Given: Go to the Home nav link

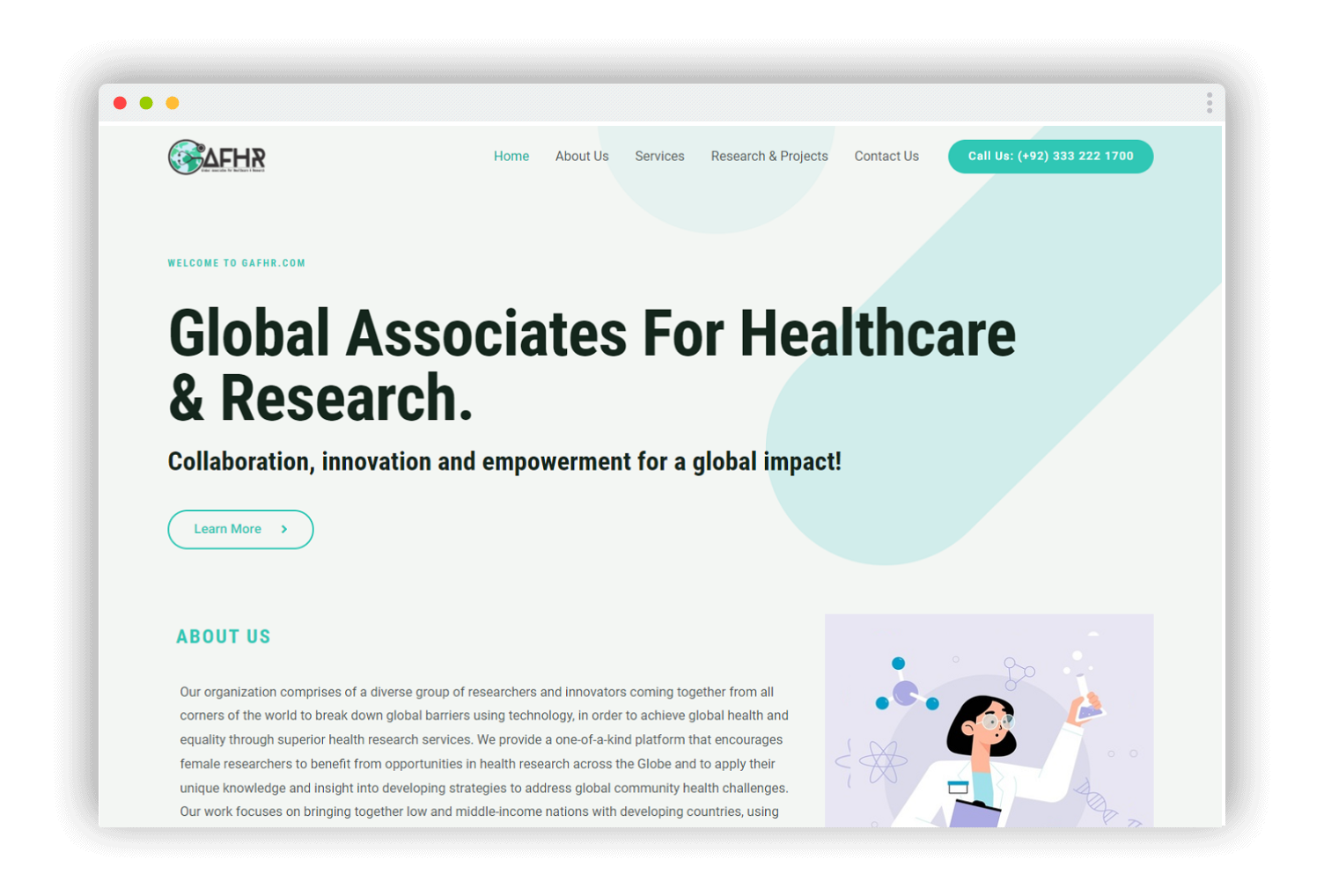Looking at the screenshot, I should coord(511,156).
